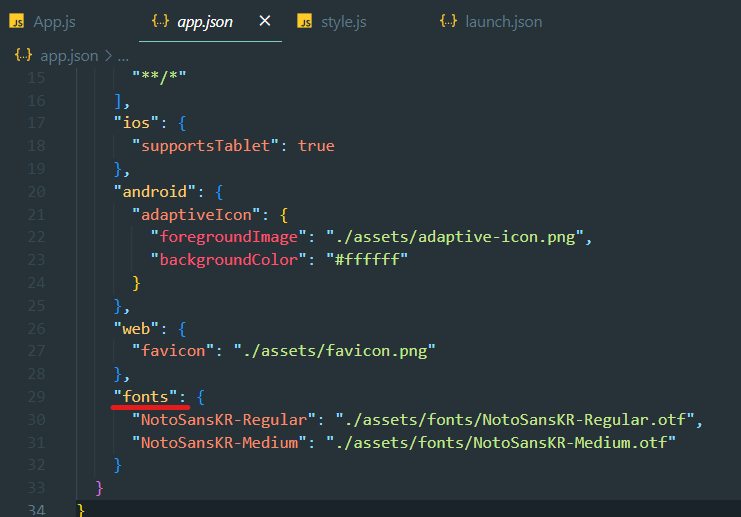This screenshot has height=517, width=741.
Task: Click the NotoSansKR-Medium.otf path value
Action: click(501, 442)
